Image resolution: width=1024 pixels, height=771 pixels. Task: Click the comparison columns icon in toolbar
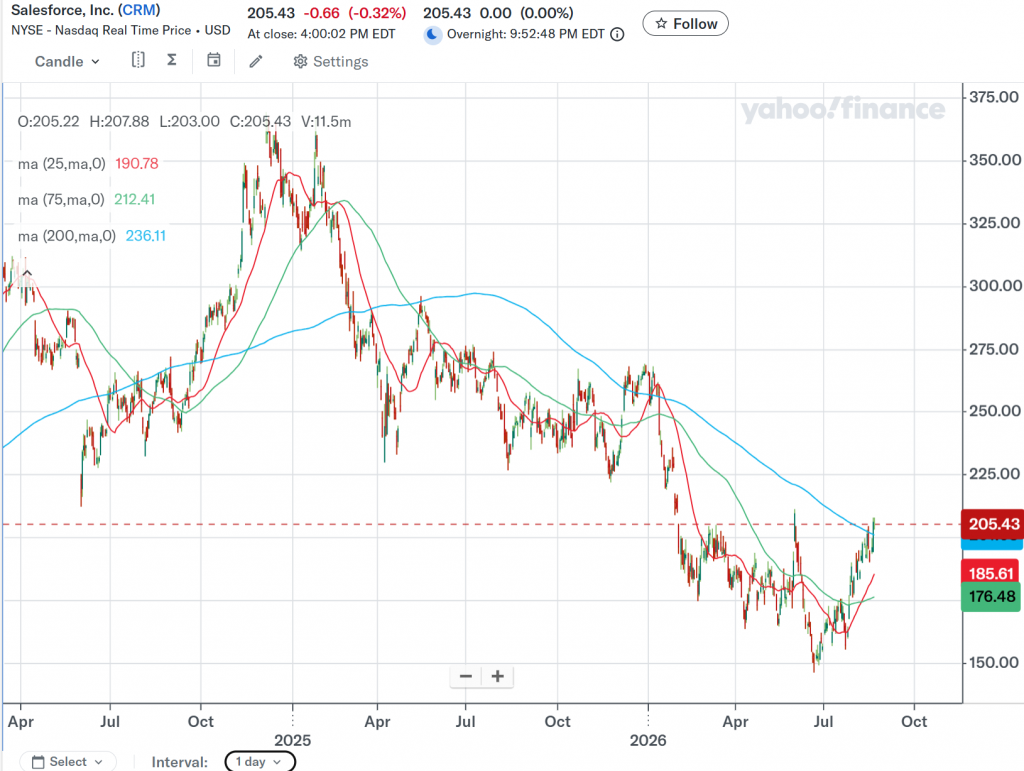tap(138, 60)
